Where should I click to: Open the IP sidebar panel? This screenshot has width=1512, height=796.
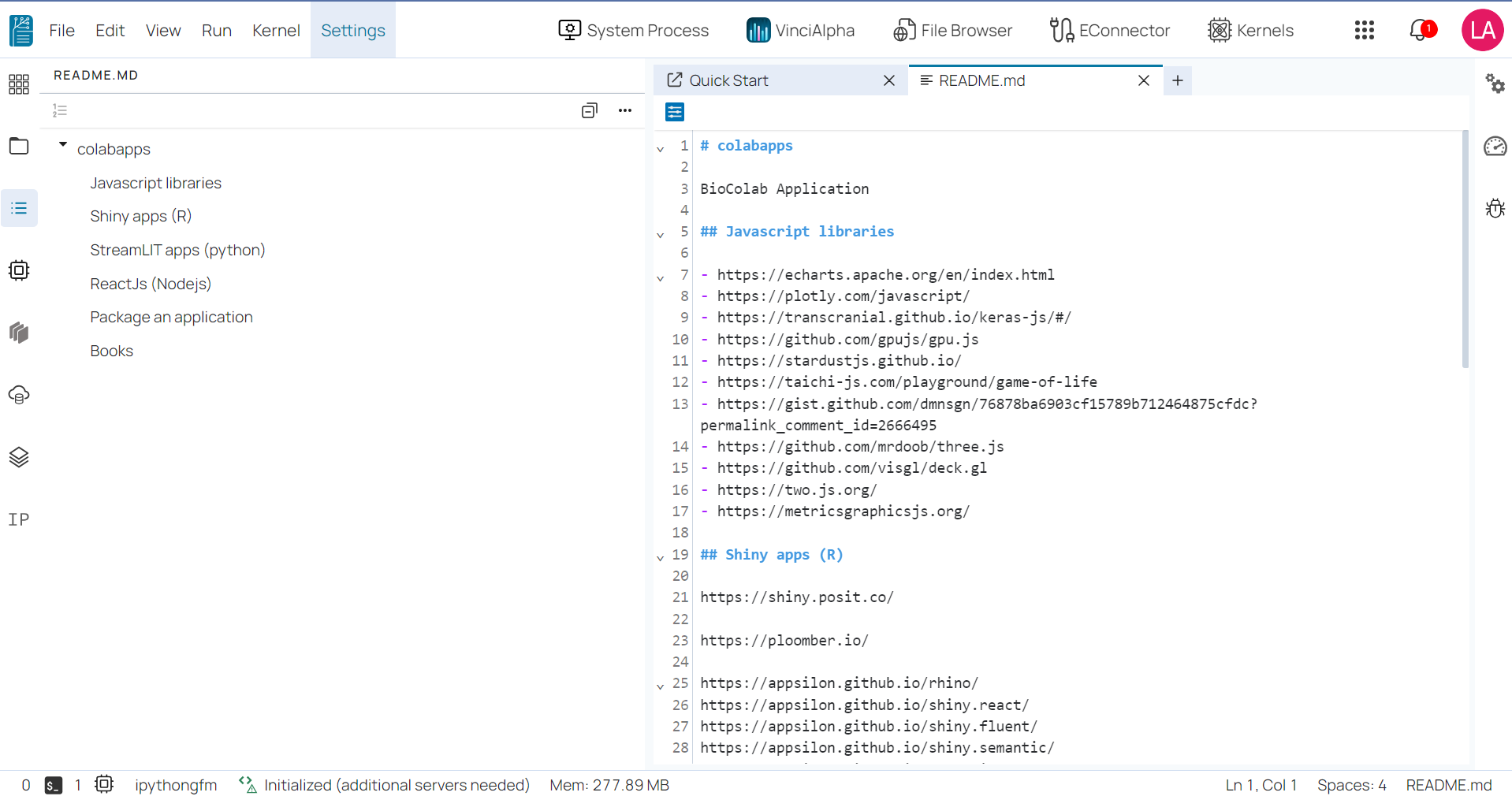tap(19, 519)
